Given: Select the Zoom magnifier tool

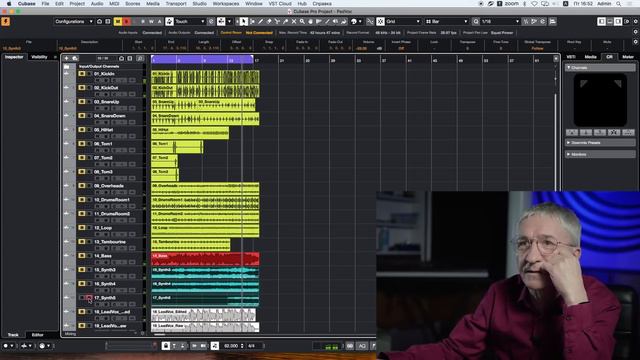Looking at the screenshot, I should pyautogui.click(x=302, y=21).
